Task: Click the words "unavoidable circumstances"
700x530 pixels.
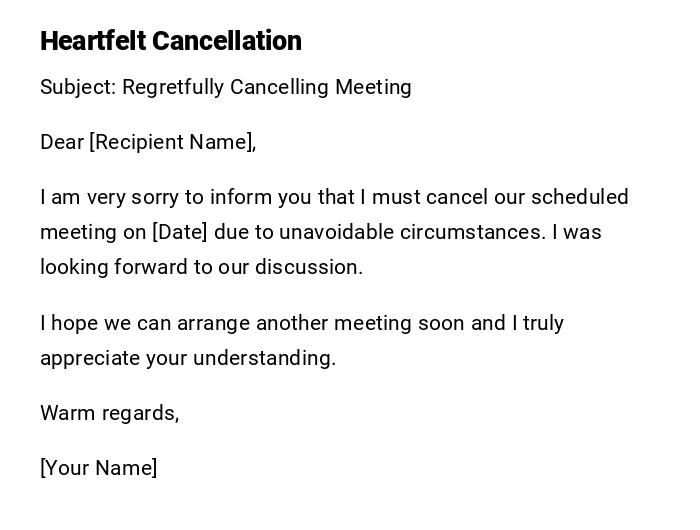Action: (x=412, y=232)
